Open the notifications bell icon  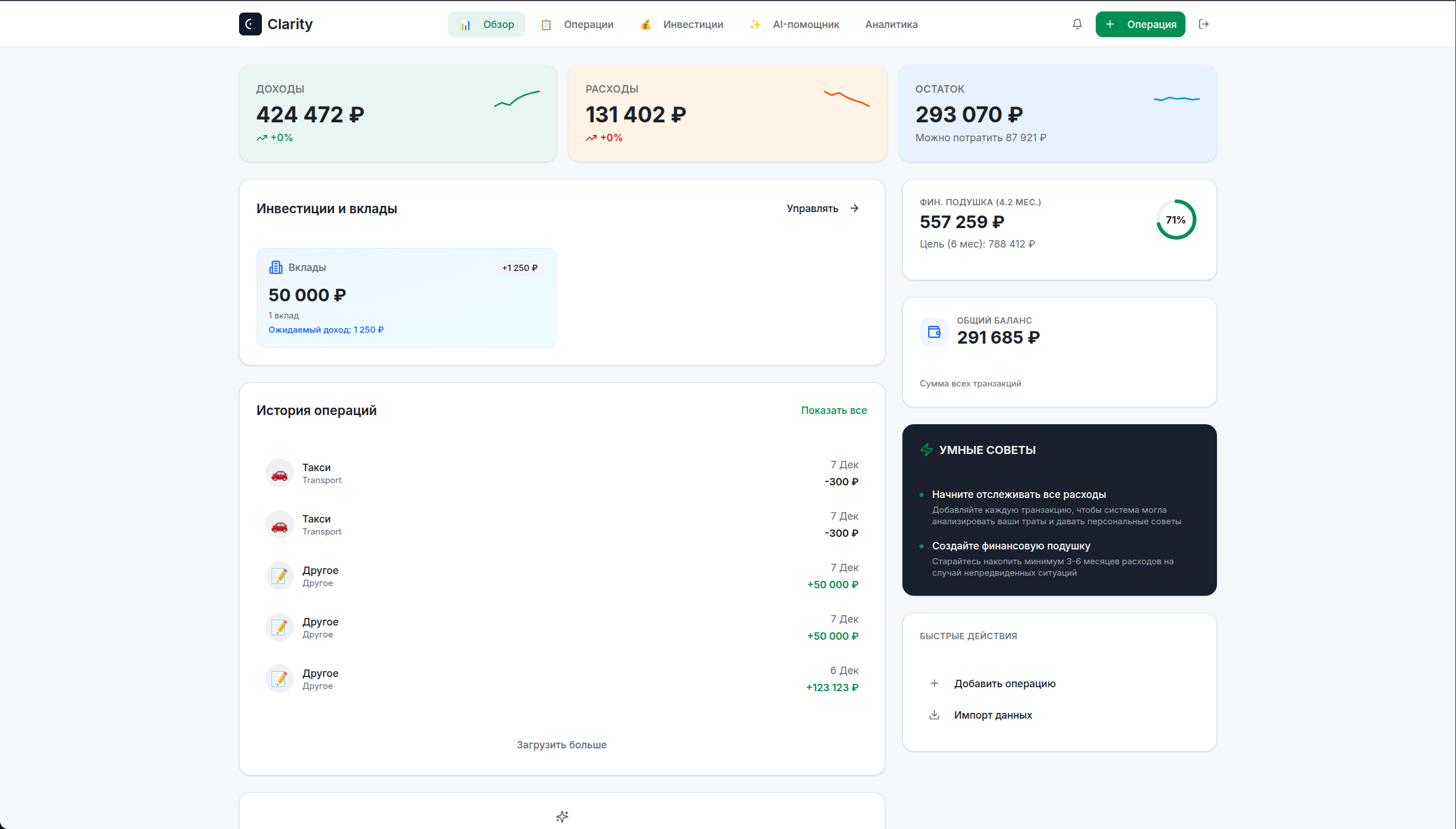(1077, 24)
